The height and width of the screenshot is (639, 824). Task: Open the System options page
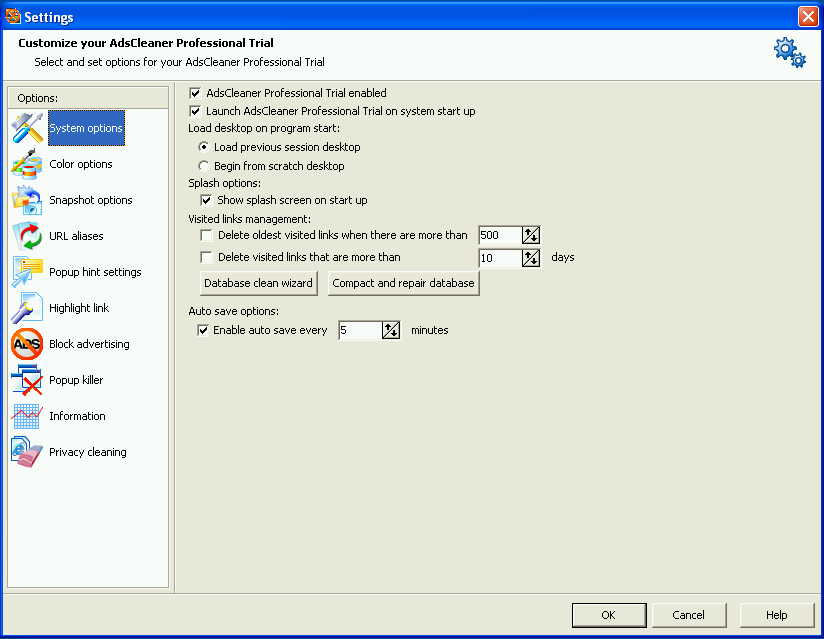86,128
